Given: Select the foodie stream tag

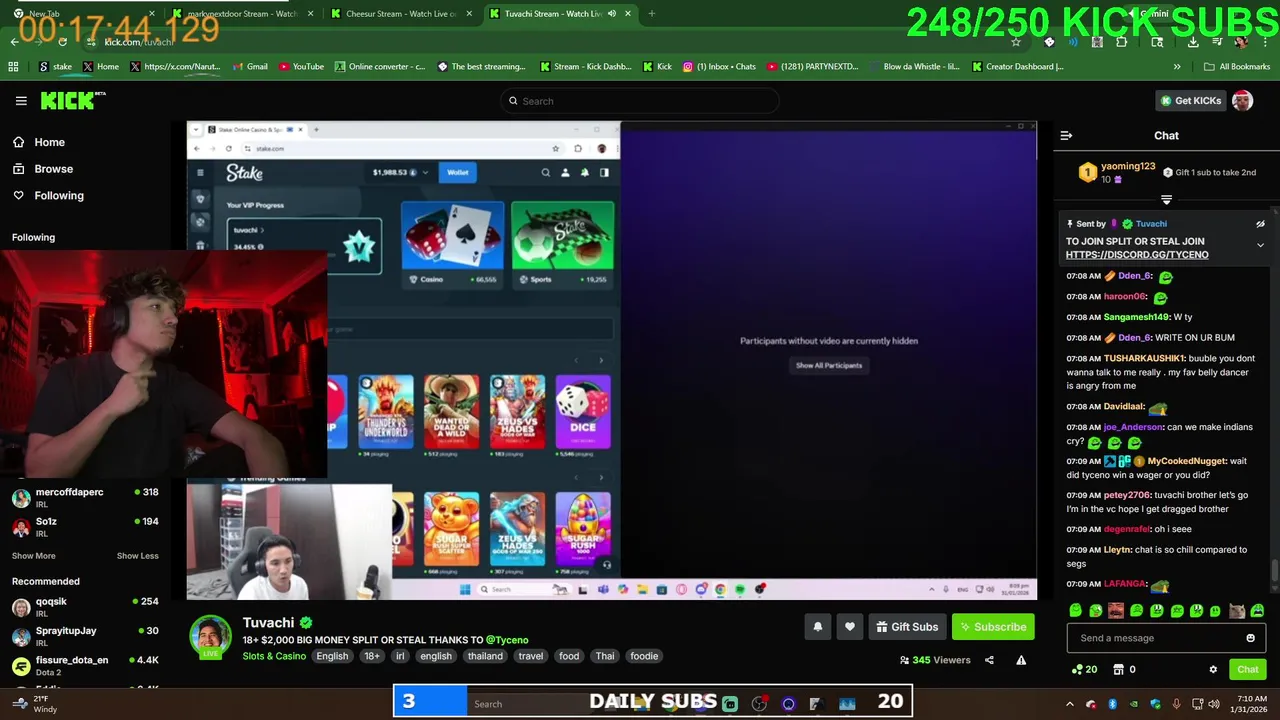Looking at the screenshot, I should coord(644,657).
